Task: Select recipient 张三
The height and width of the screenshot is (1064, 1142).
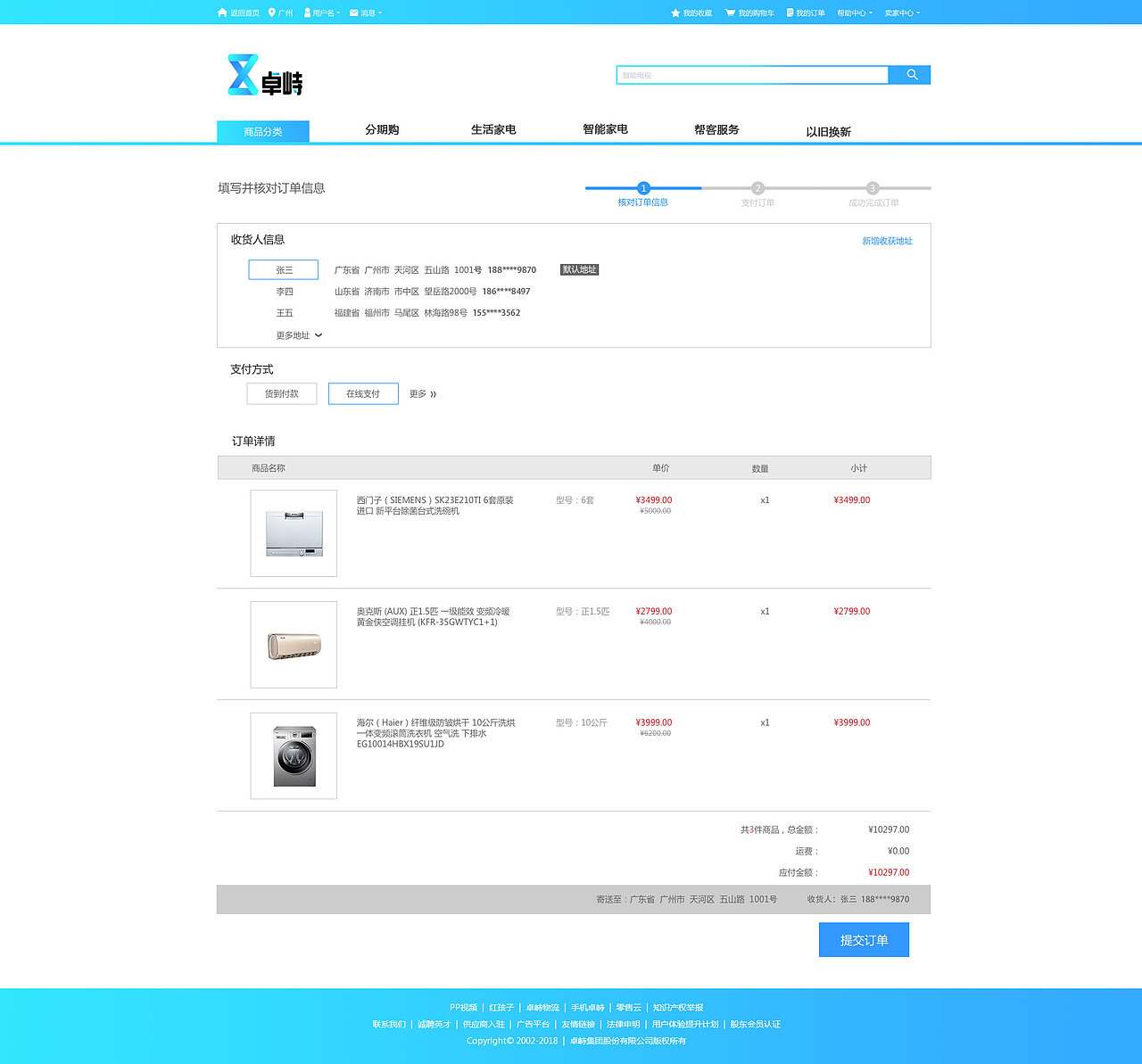Action: tap(284, 269)
